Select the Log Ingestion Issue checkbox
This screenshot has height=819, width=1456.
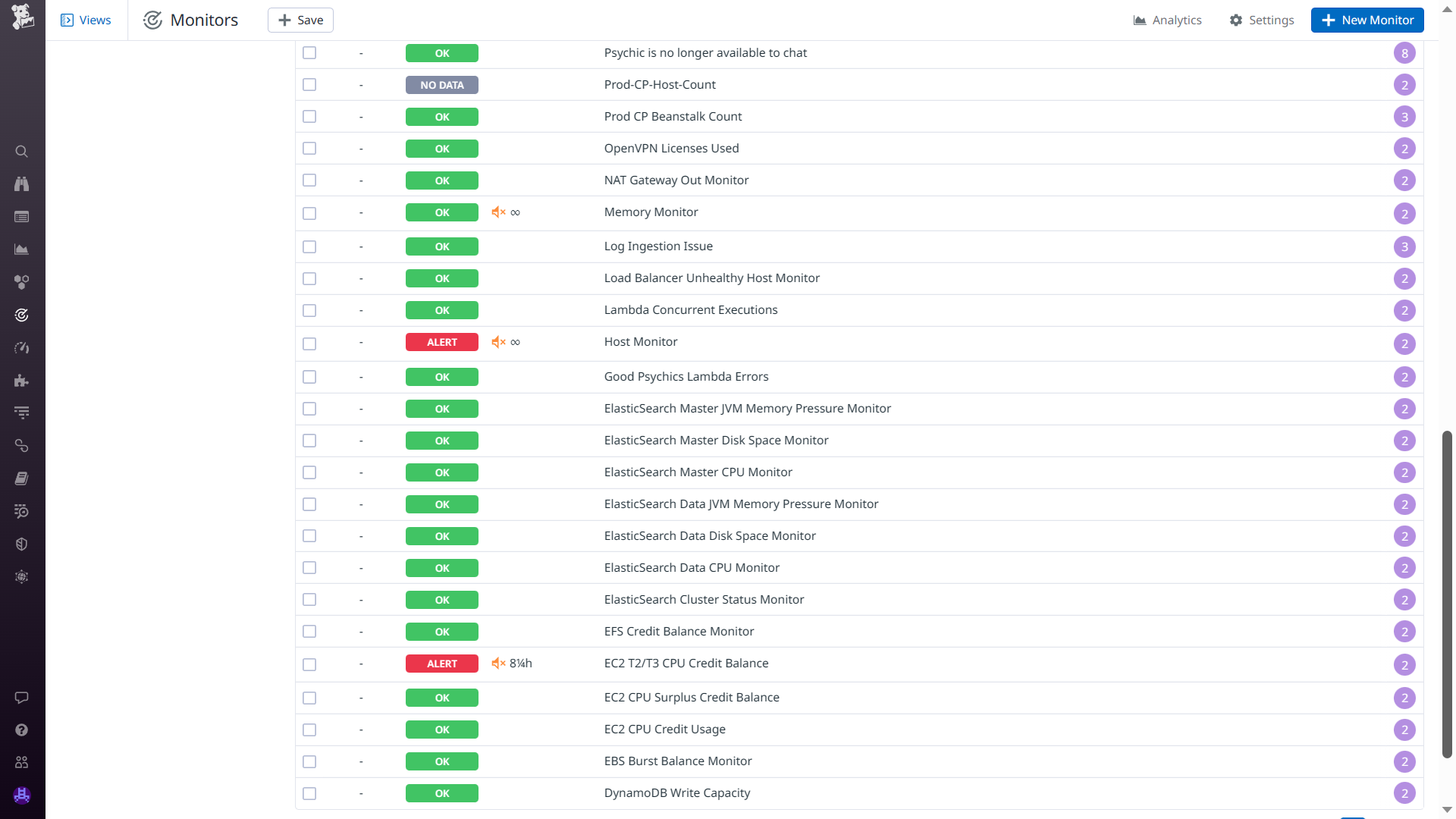tap(309, 247)
